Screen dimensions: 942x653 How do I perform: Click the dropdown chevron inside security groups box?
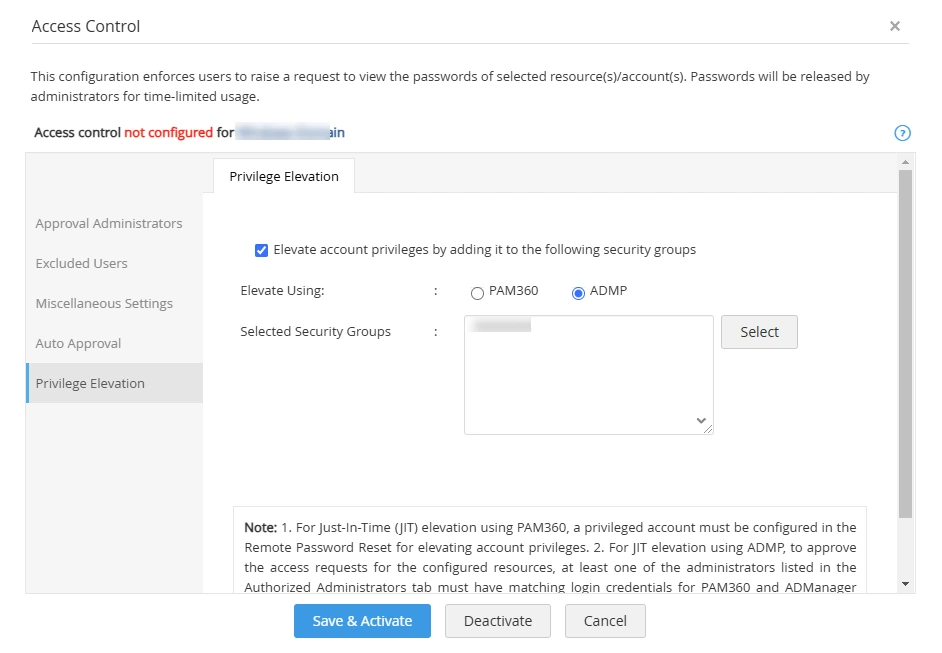[x=701, y=421]
